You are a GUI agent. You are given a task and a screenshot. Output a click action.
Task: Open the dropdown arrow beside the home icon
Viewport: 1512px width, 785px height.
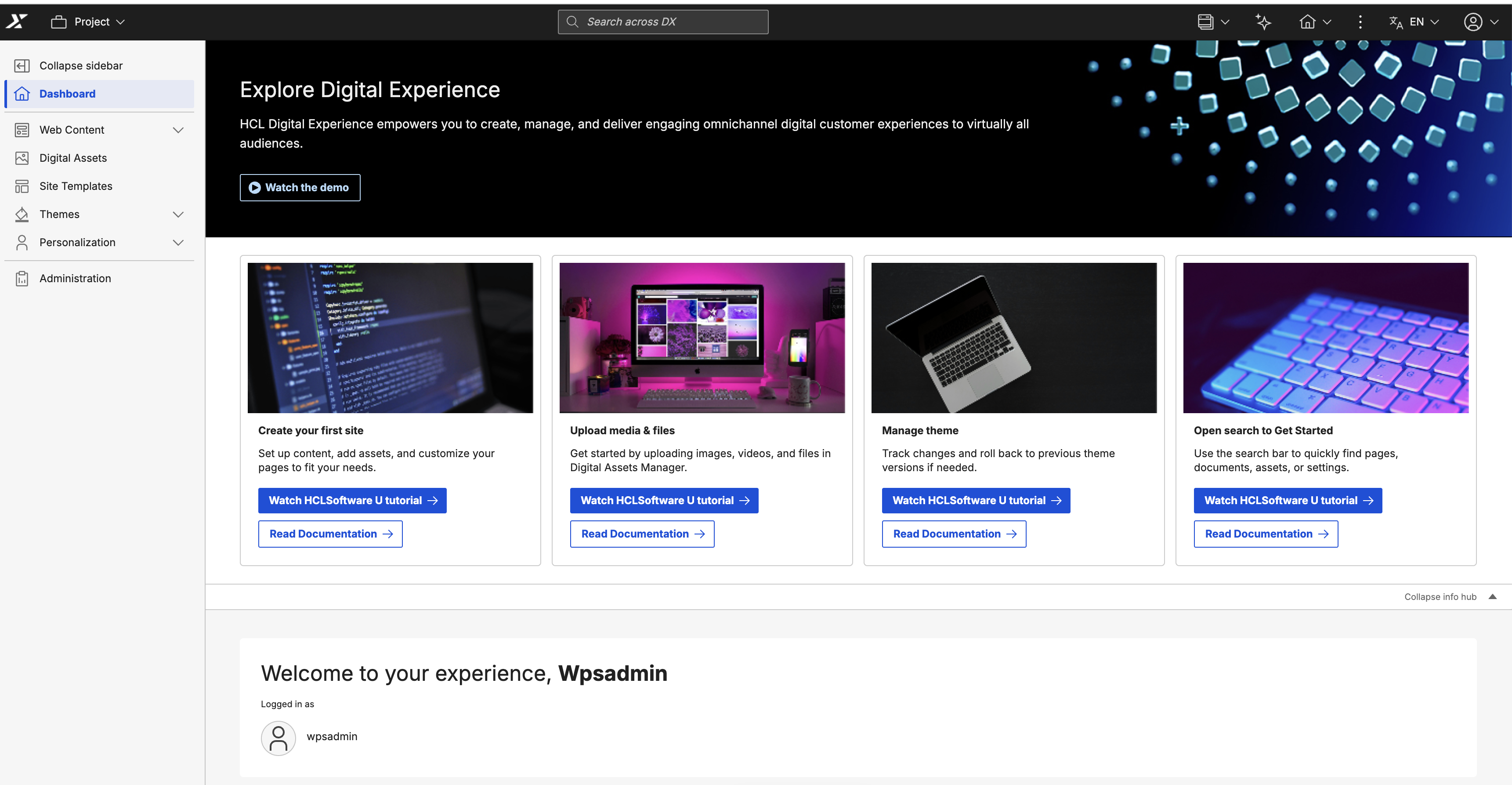click(1327, 22)
